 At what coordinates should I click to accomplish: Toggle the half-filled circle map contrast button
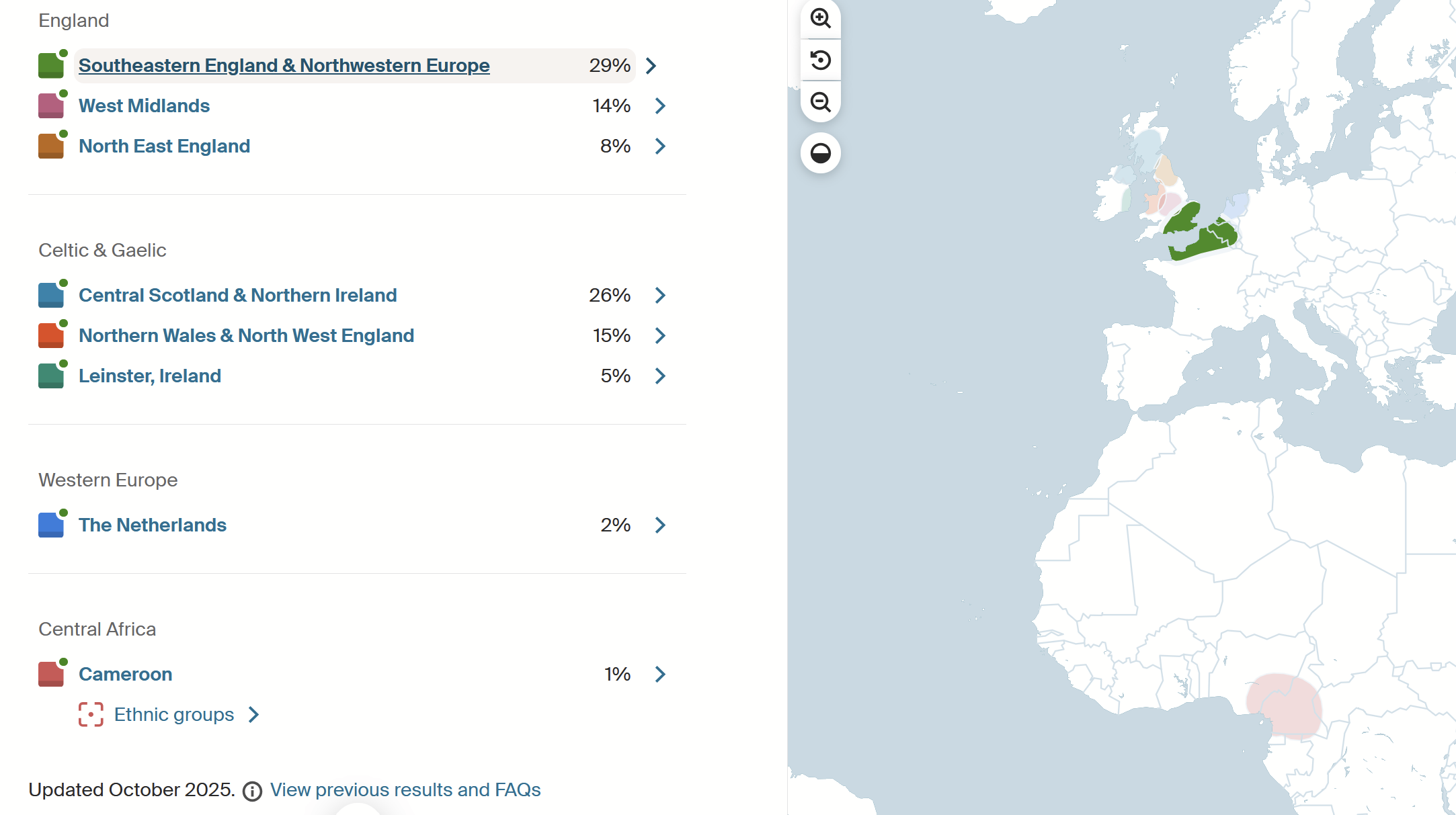pos(820,153)
